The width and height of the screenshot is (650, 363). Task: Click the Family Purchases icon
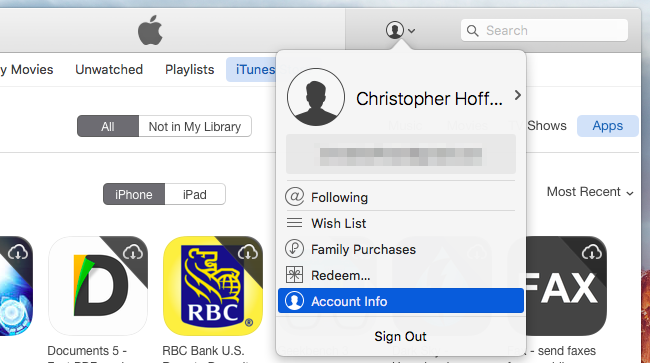pyautogui.click(x=294, y=249)
